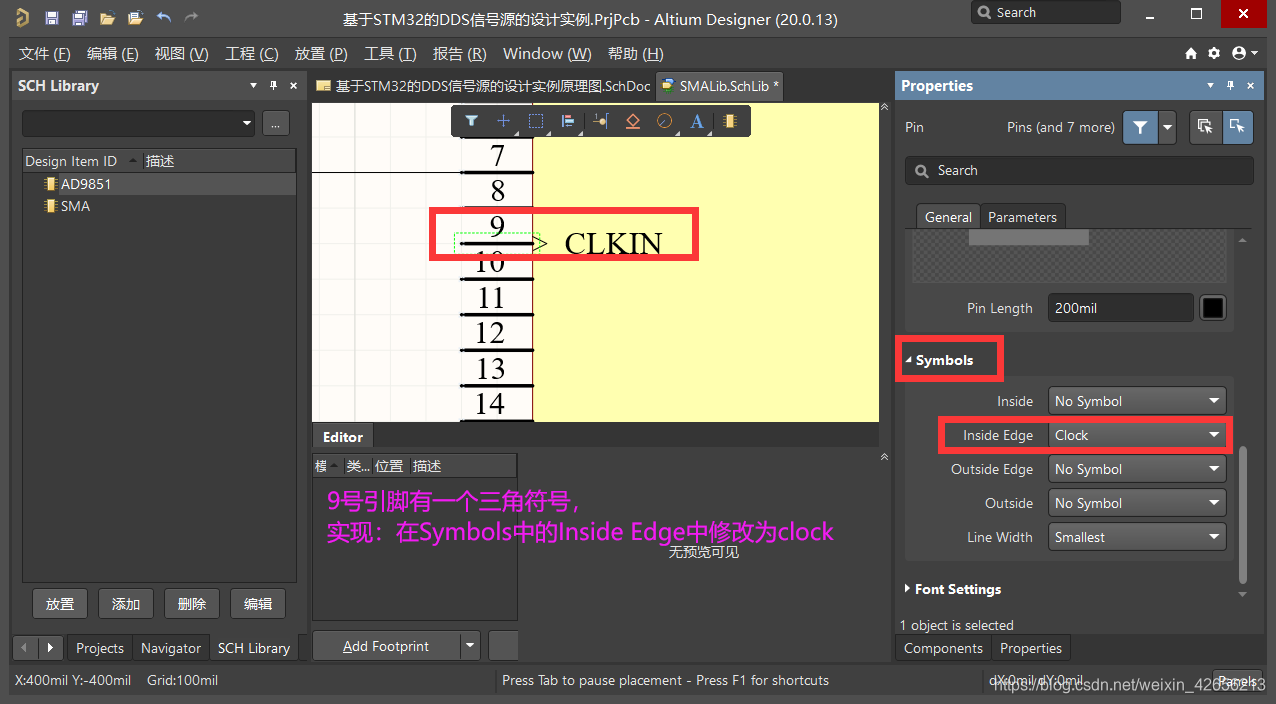Viewport: 1276px width, 704px height.
Task: Open the Home icon in the top right
Action: [1191, 53]
